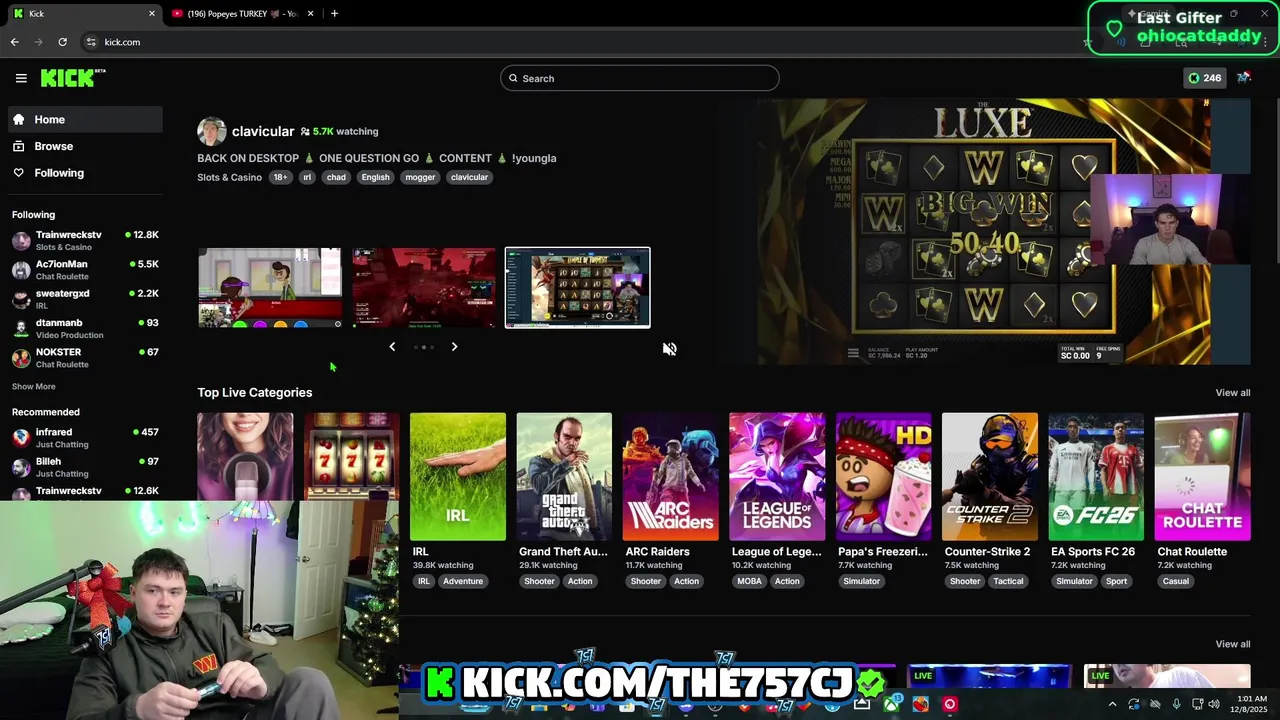Select the red game stream thumbnail
Screen dimensions: 1280x720
423,288
